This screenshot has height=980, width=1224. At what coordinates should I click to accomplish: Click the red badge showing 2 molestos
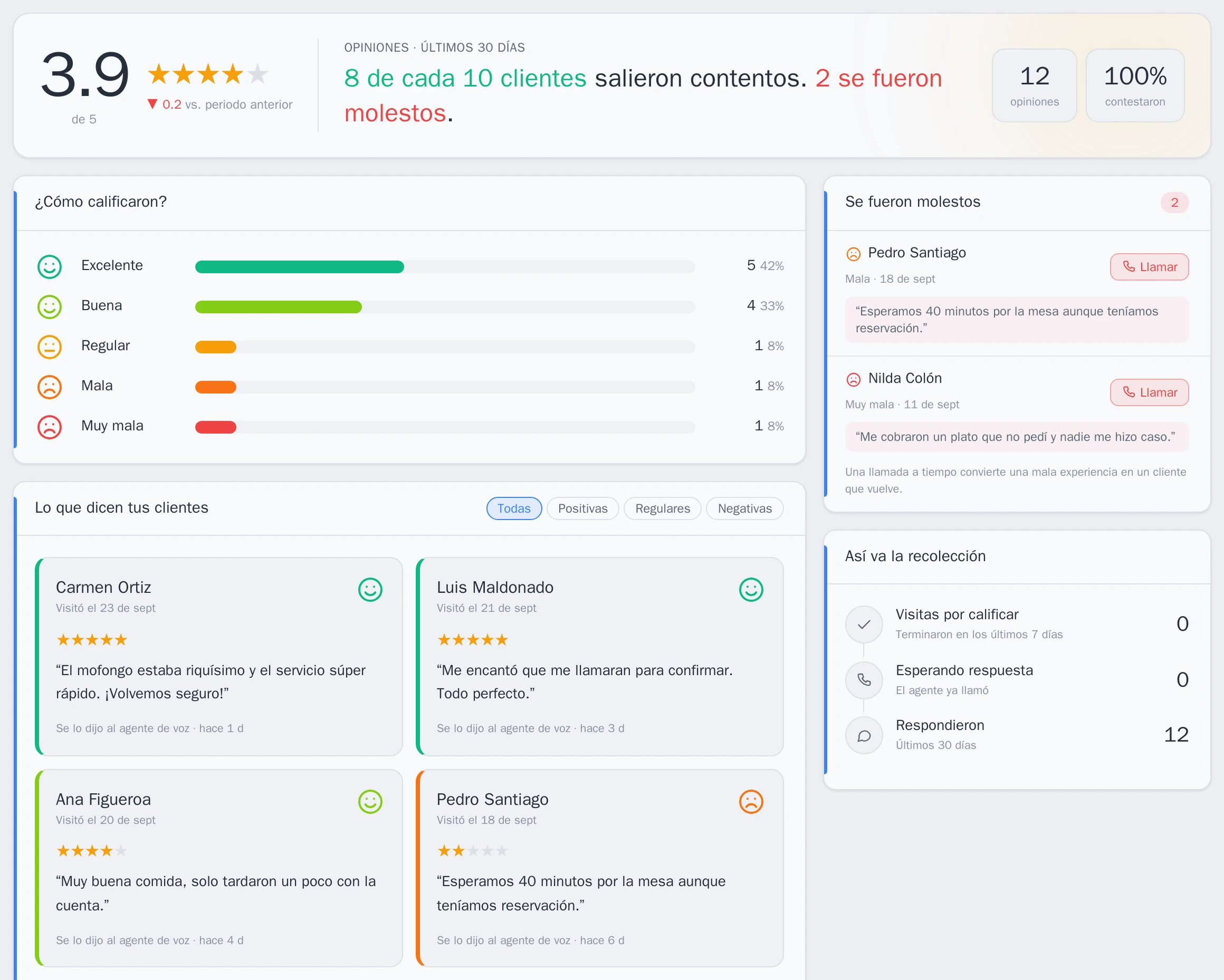1174,203
